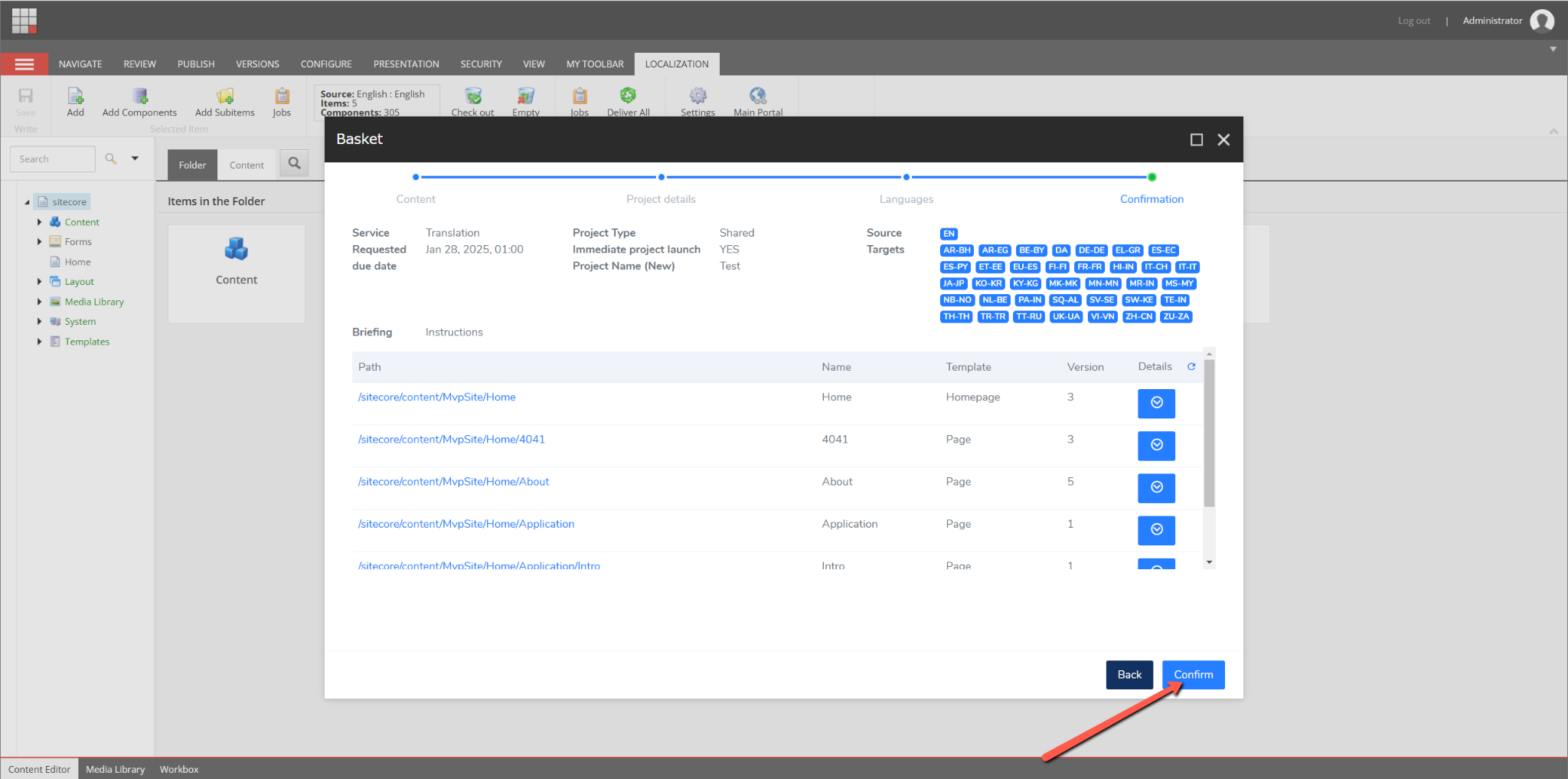Close the Basket dialog
This screenshot has height=779, width=1568.
[1223, 139]
